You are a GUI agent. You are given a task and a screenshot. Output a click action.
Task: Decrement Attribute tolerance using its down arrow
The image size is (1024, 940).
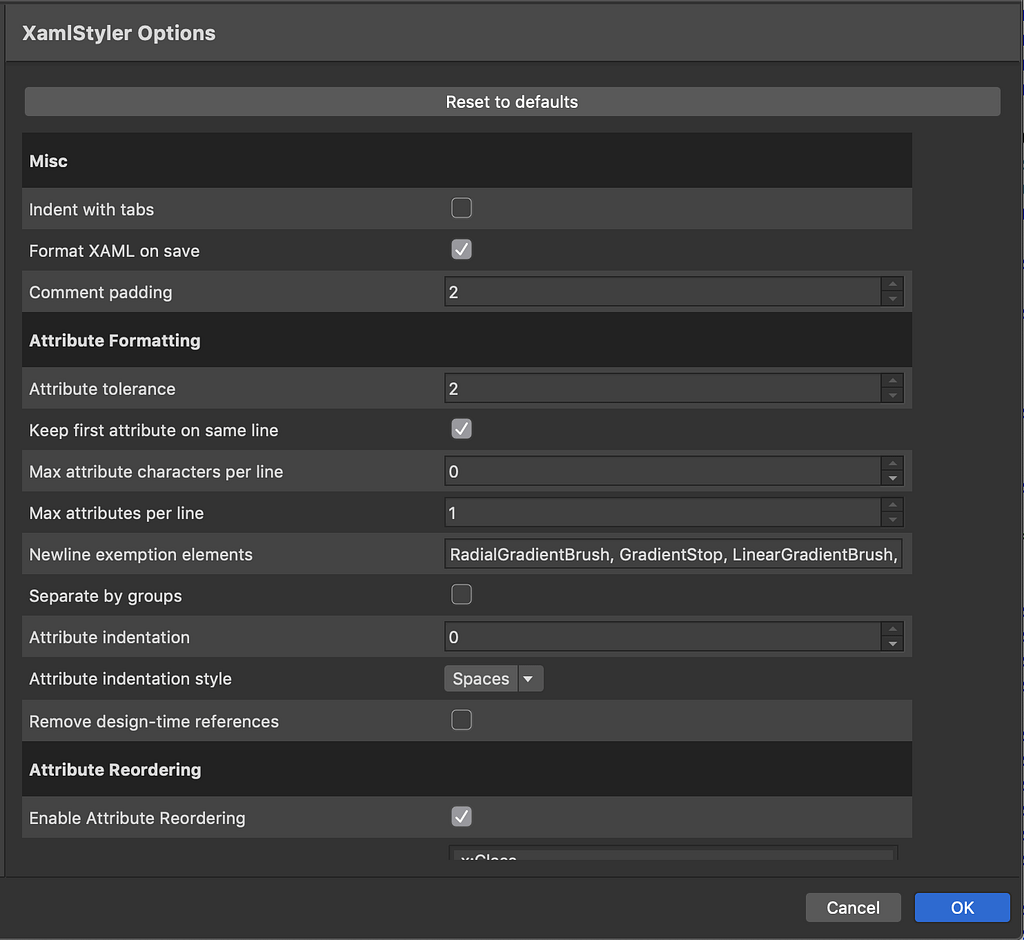pos(892,395)
